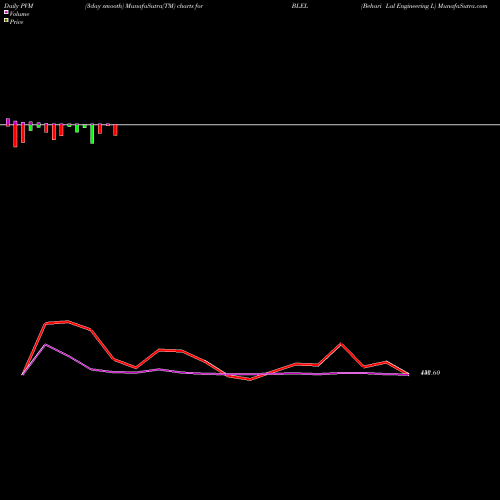Click the tallest green volume bar
Image resolution: width=500 pixels, height=500 pixels.
click(x=92, y=134)
